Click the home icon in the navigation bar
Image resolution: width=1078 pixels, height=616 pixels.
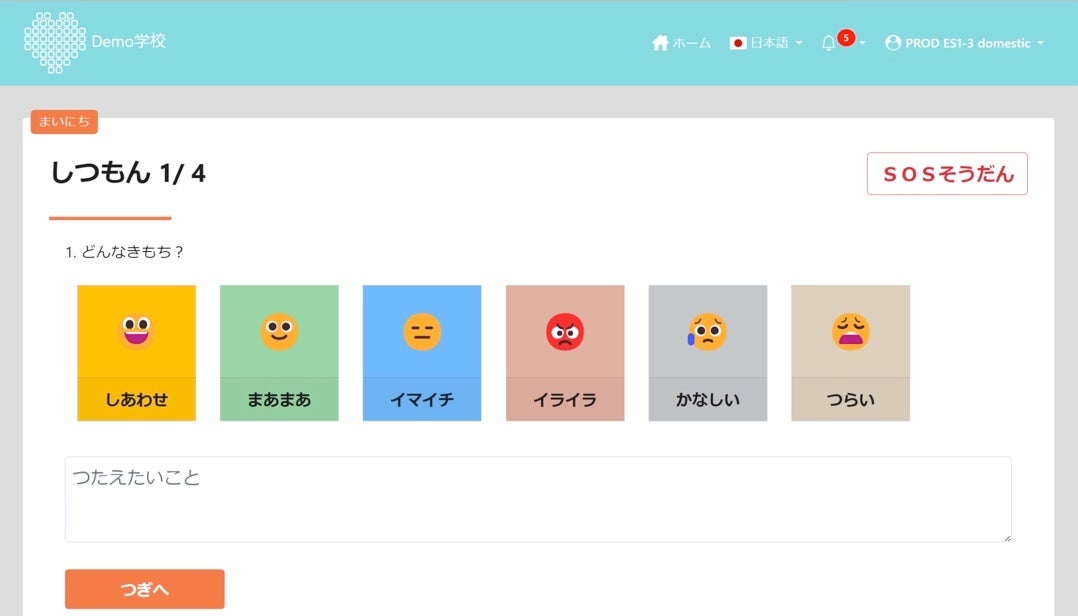click(660, 43)
